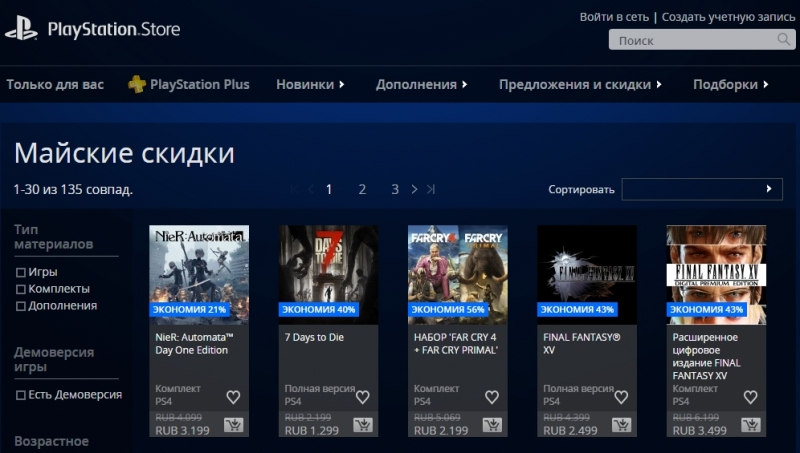
Task: Go to previous page arrow
Action: pyautogui.click(x=310, y=189)
